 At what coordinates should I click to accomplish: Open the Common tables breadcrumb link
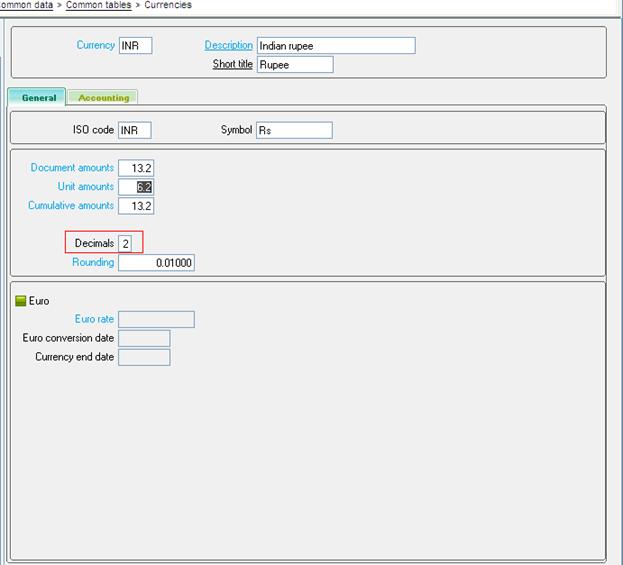[99, 5]
